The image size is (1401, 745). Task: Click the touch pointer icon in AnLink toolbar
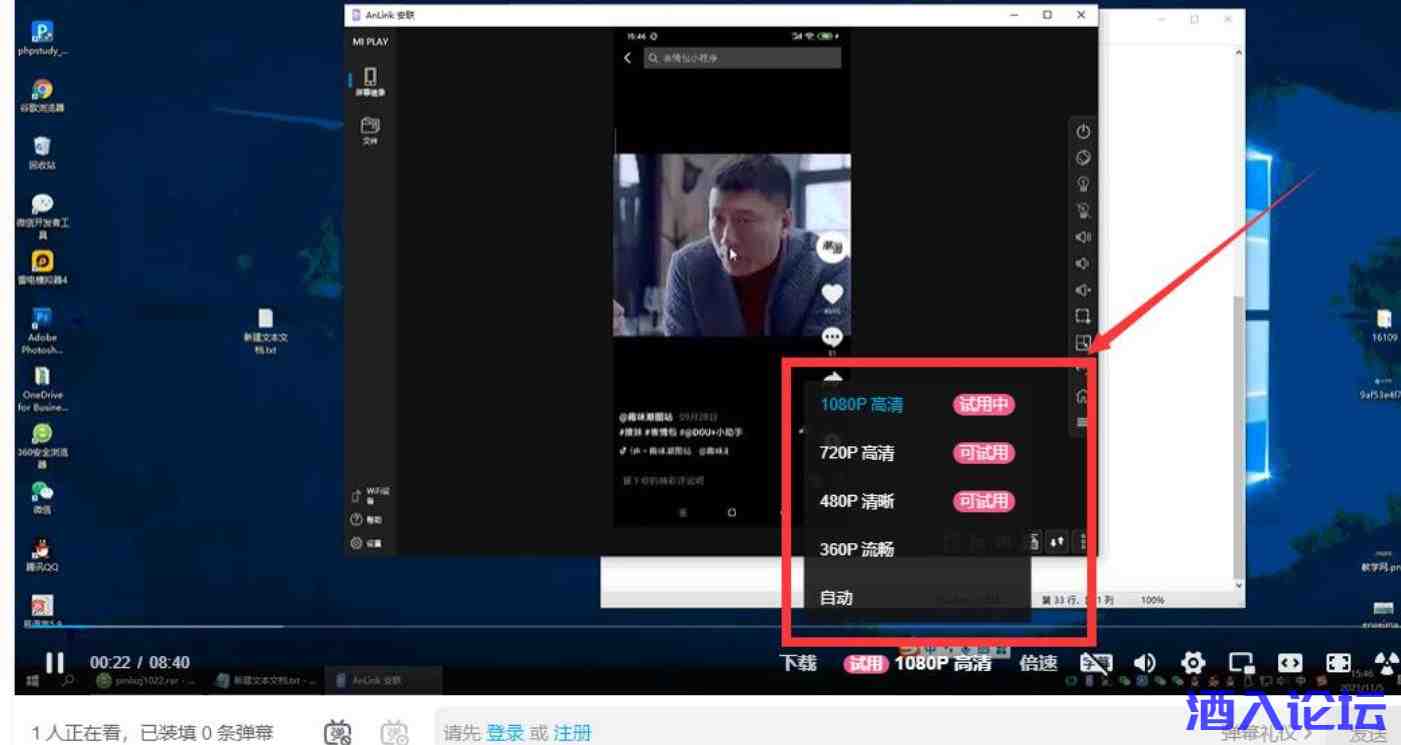click(1082, 211)
